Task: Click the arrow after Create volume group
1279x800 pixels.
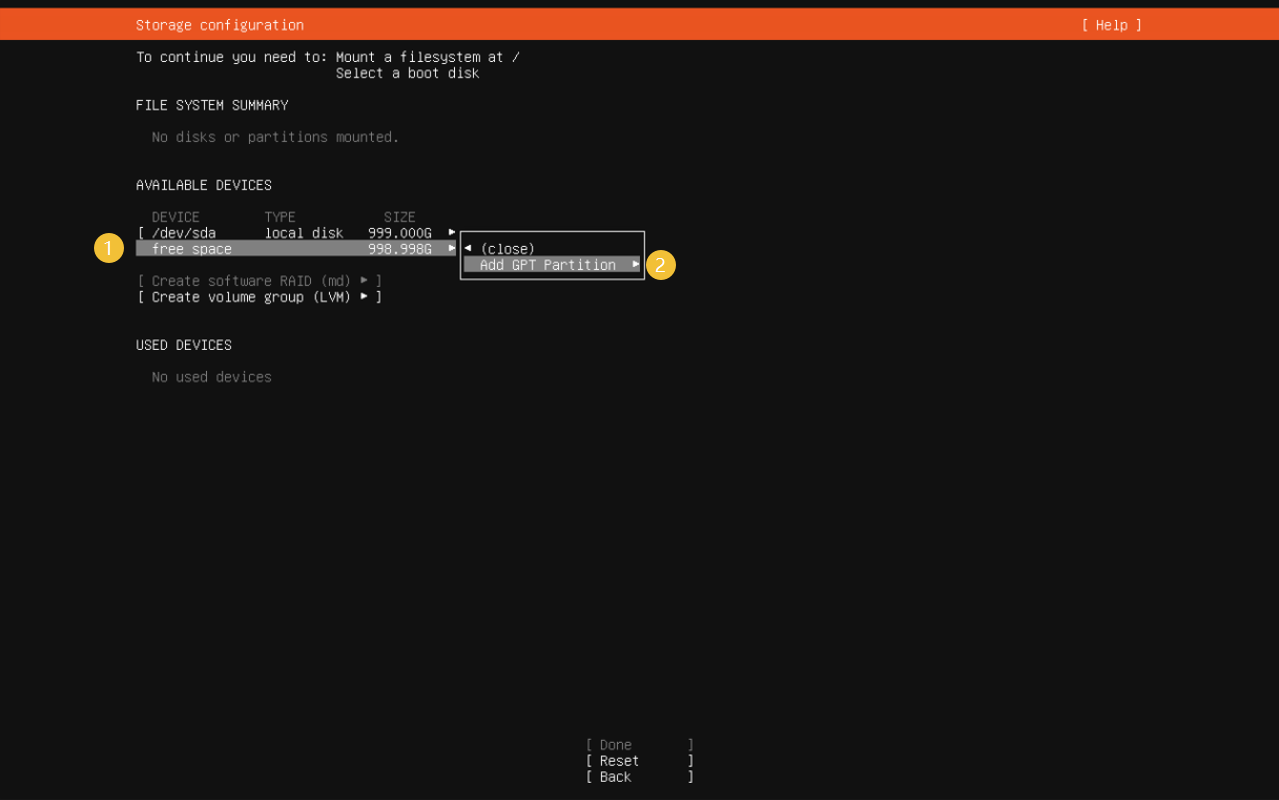Action: click(364, 296)
